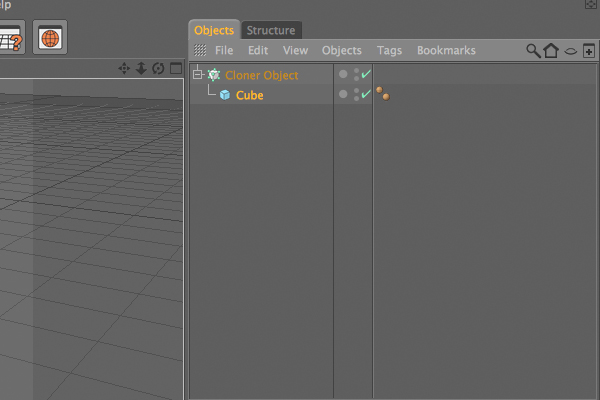Image resolution: width=600 pixels, height=400 pixels.
Task: Click the help table question-mark icon
Action: click(x=11, y=38)
